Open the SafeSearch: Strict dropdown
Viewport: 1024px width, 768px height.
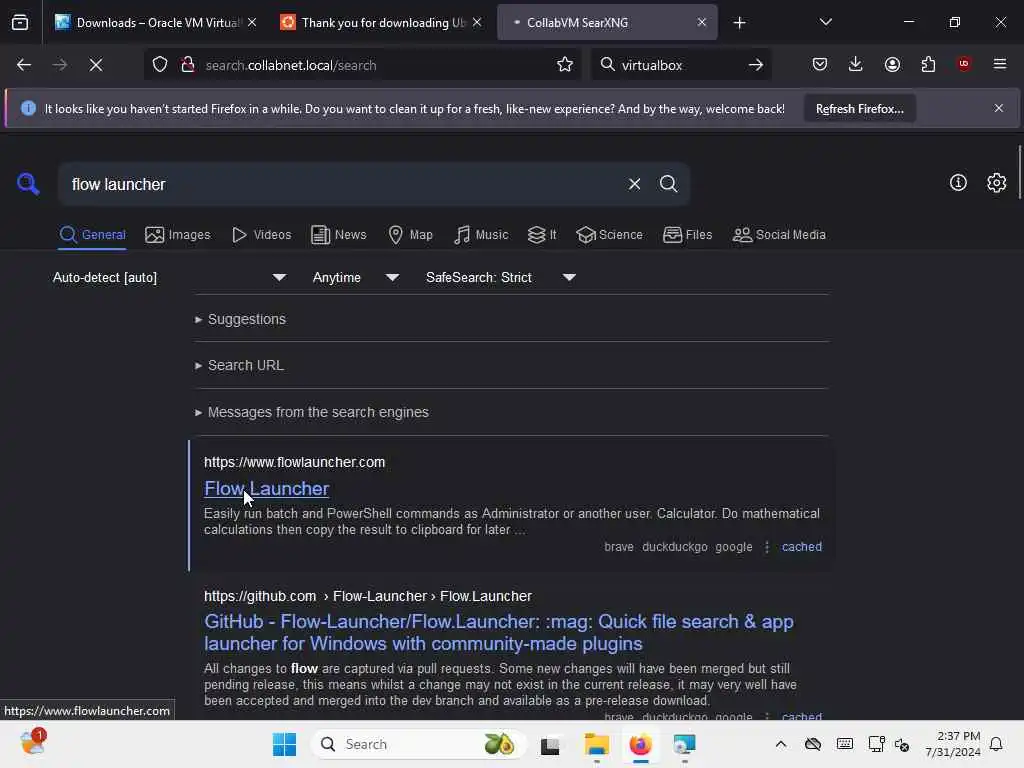coord(501,278)
